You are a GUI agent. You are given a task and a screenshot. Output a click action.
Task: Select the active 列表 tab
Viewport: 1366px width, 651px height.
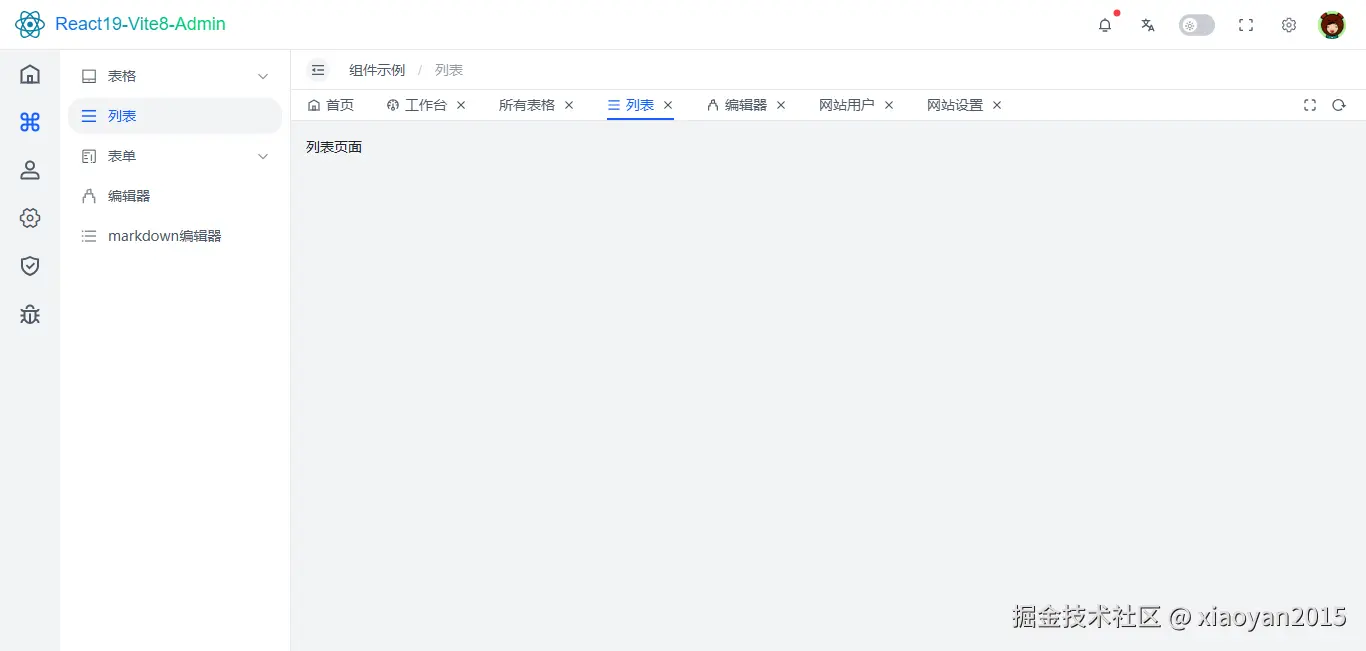(631, 105)
